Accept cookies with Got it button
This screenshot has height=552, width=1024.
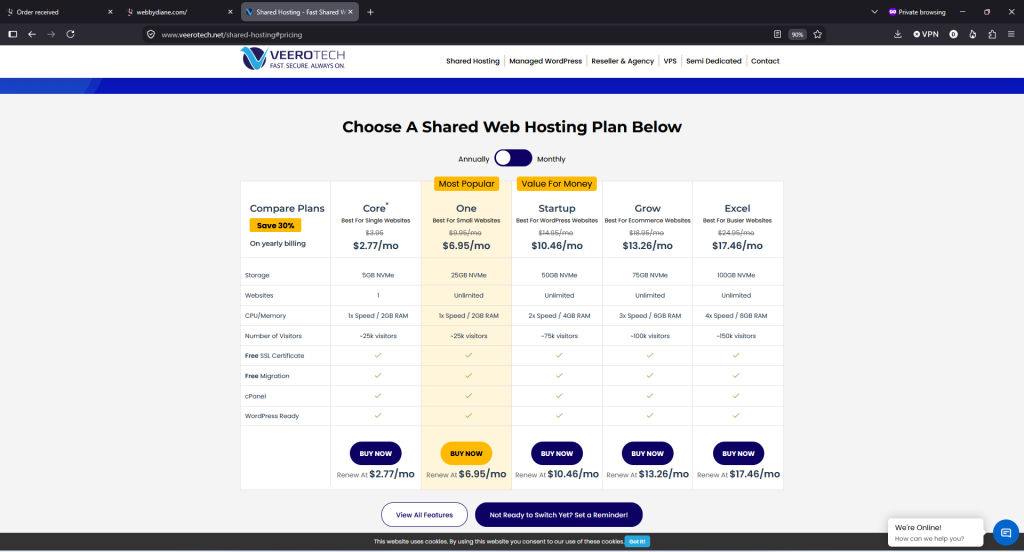pyautogui.click(x=637, y=542)
